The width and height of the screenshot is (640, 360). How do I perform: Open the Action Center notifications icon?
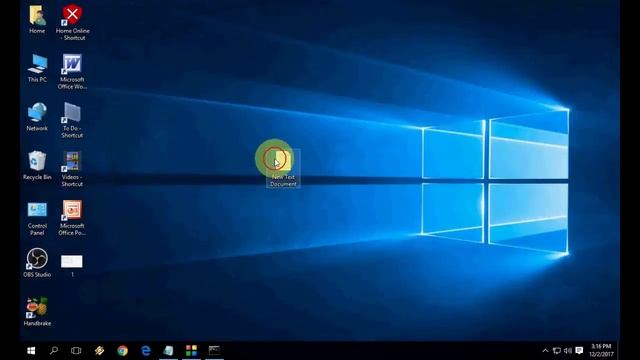tap(579, 351)
